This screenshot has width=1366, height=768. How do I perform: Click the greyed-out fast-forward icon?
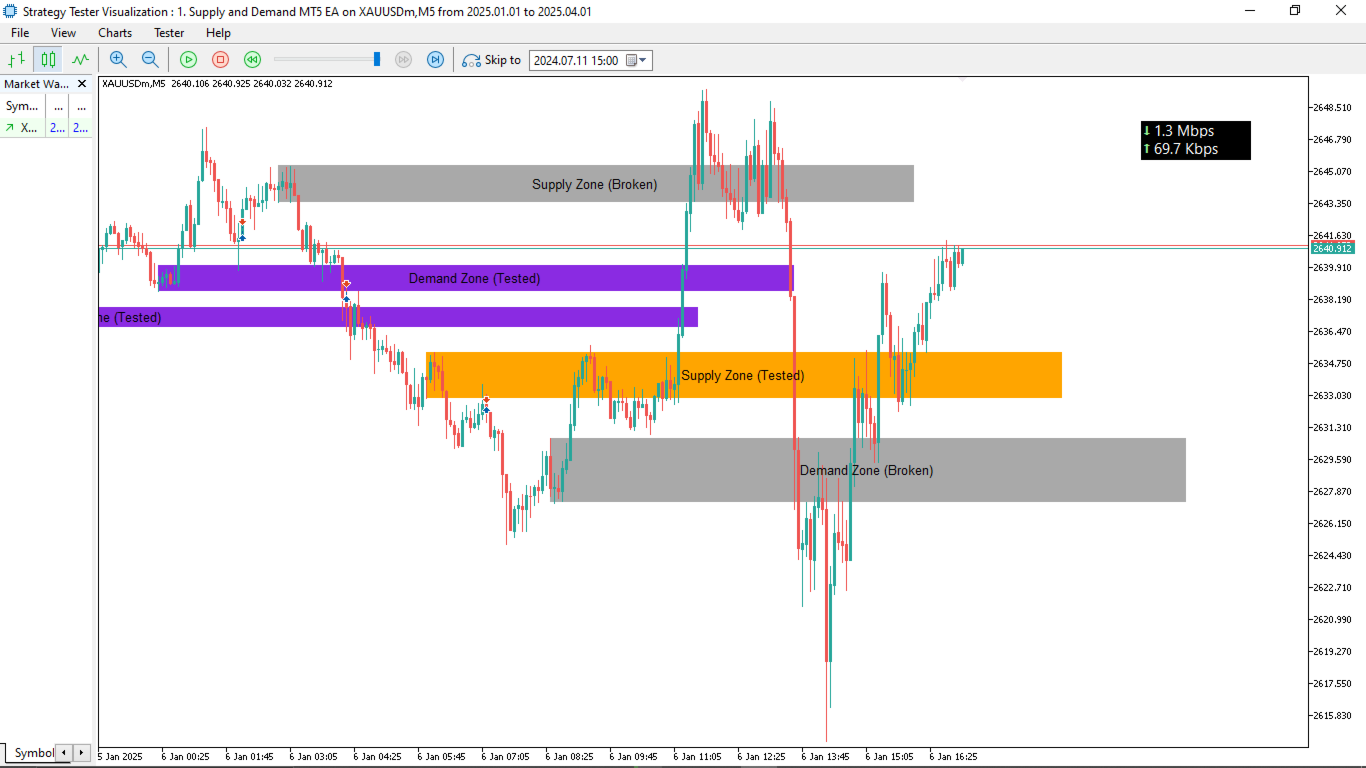[x=403, y=60]
